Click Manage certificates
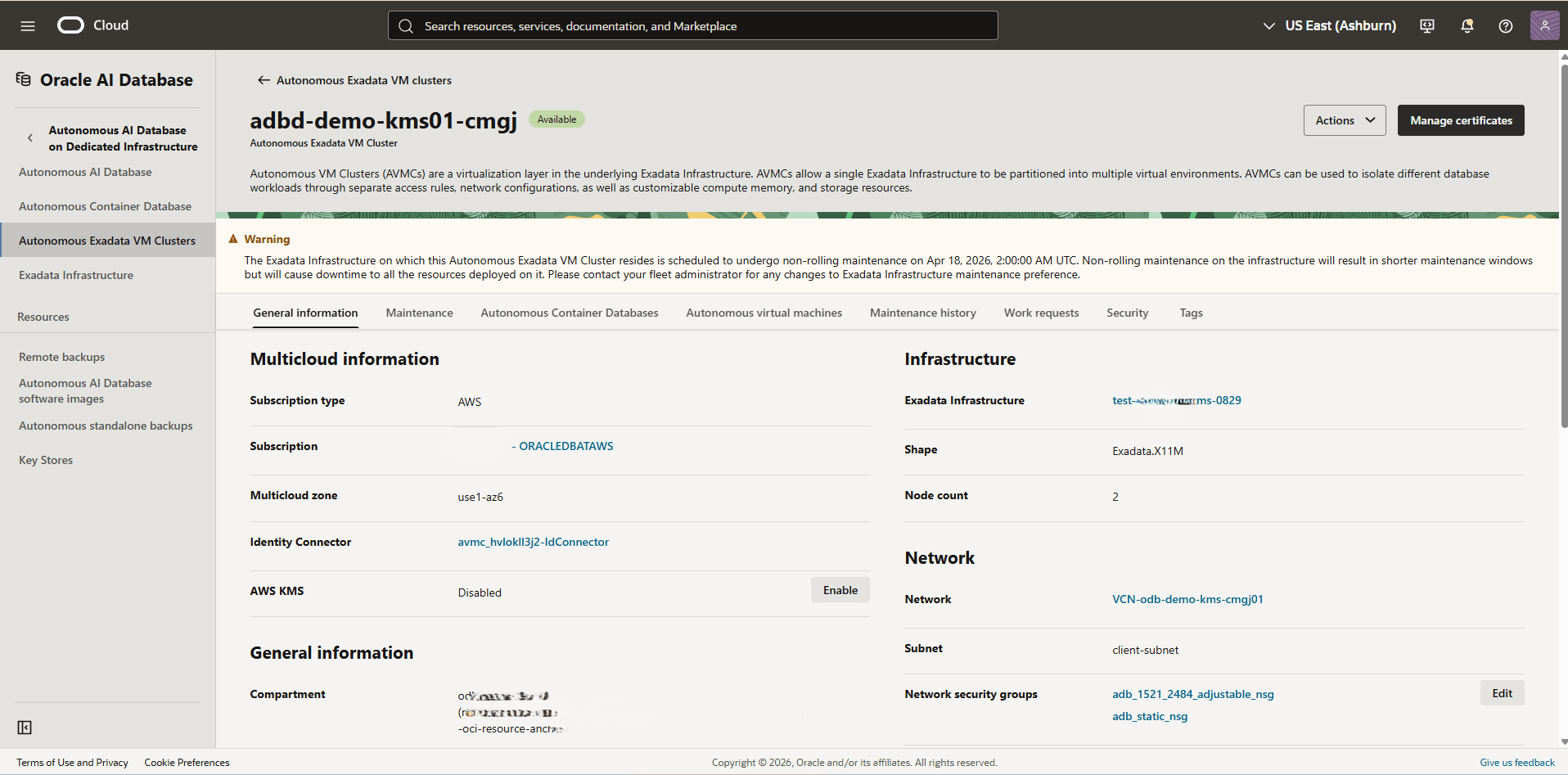The image size is (1568, 775). 1460,120
